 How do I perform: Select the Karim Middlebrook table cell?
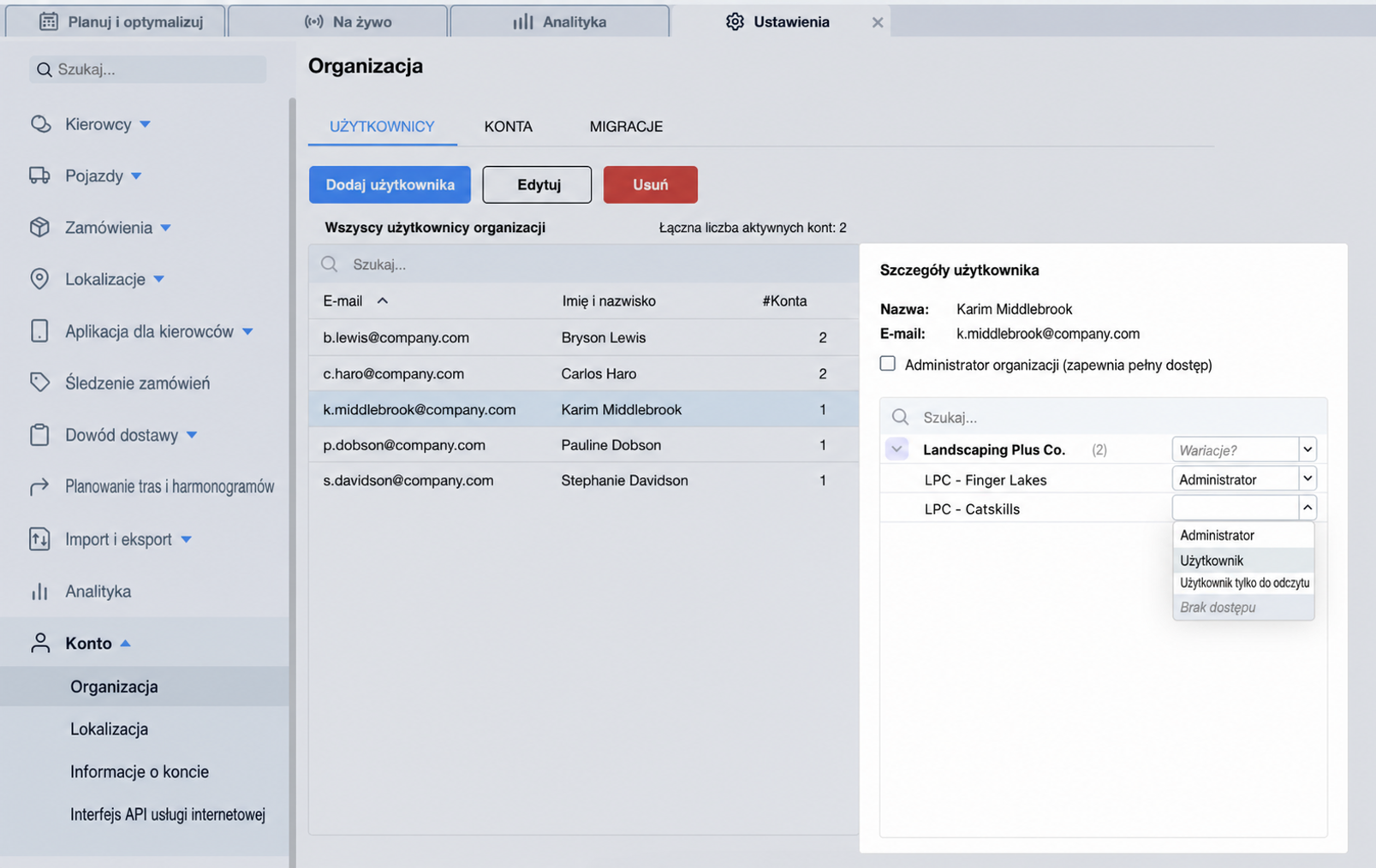(x=622, y=409)
